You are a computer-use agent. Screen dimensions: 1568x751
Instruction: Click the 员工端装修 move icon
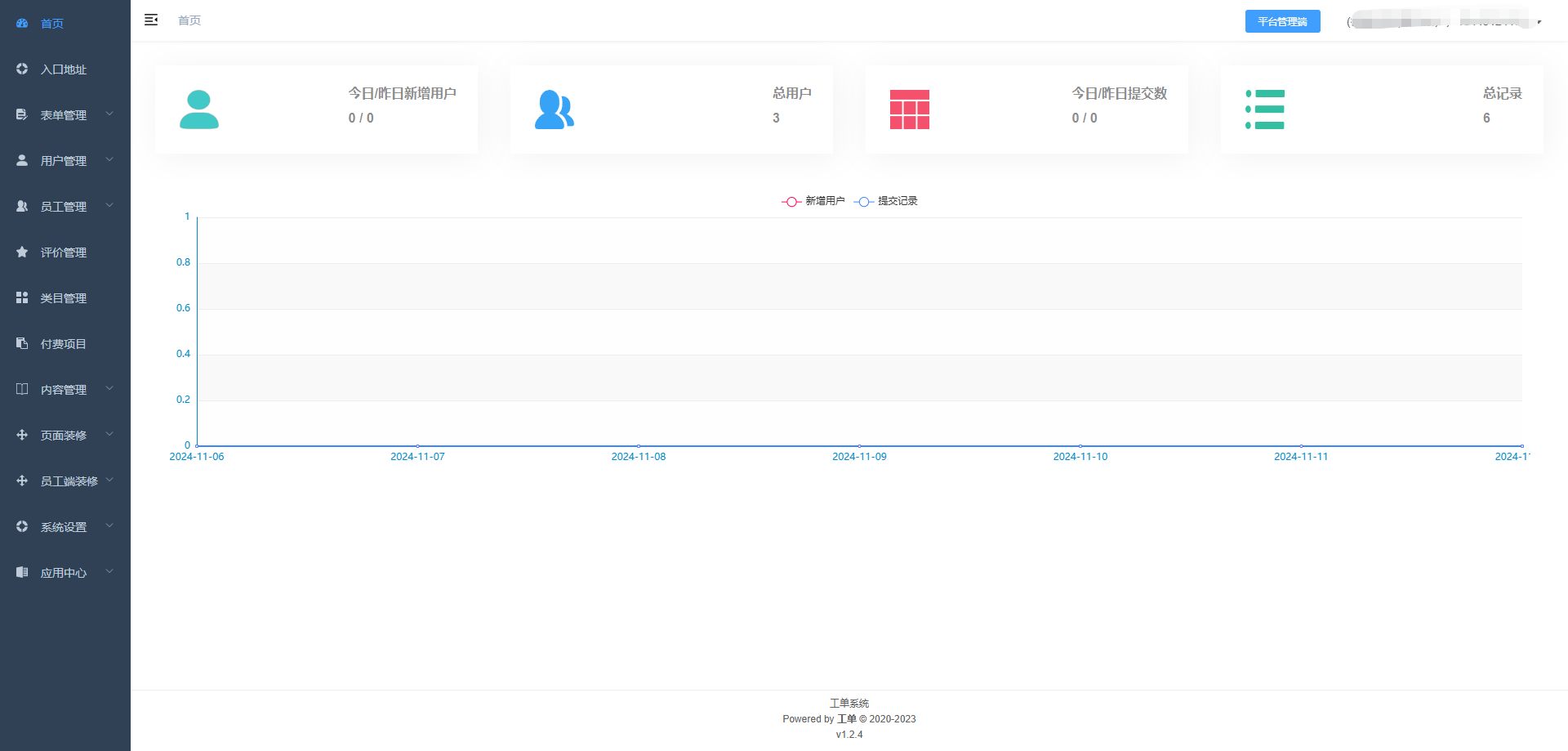22,481
